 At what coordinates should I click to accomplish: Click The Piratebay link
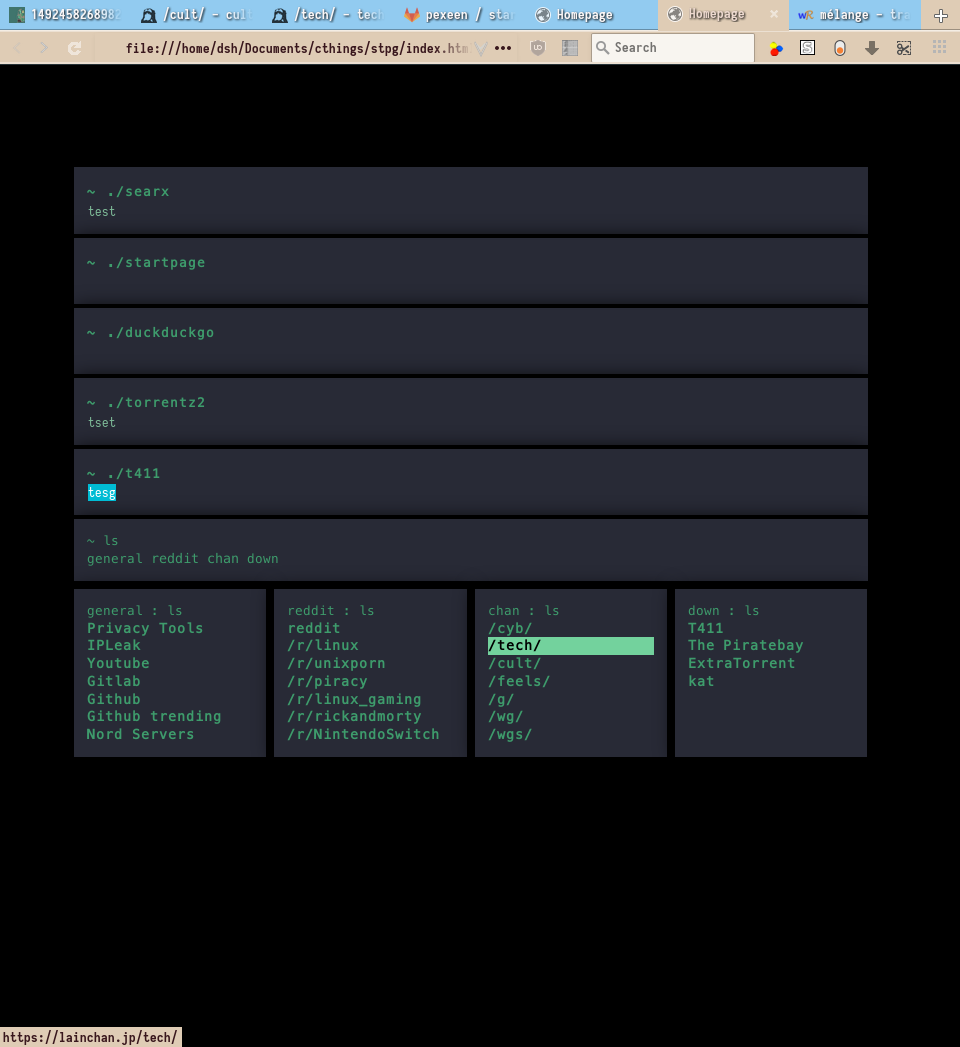click(x=745, y=646)
